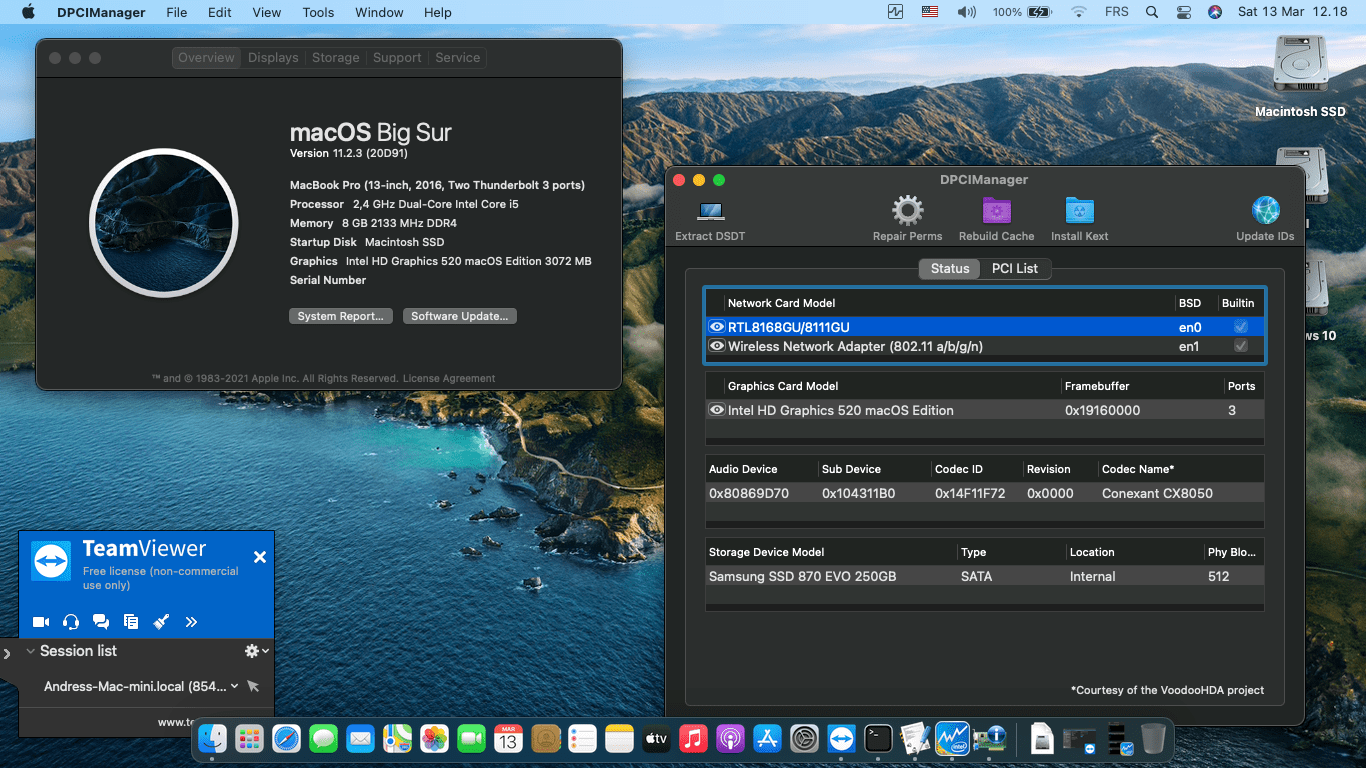Switch to Storage tab in About This Mac
Screen dimensions: 1366x768
(335, 57)
